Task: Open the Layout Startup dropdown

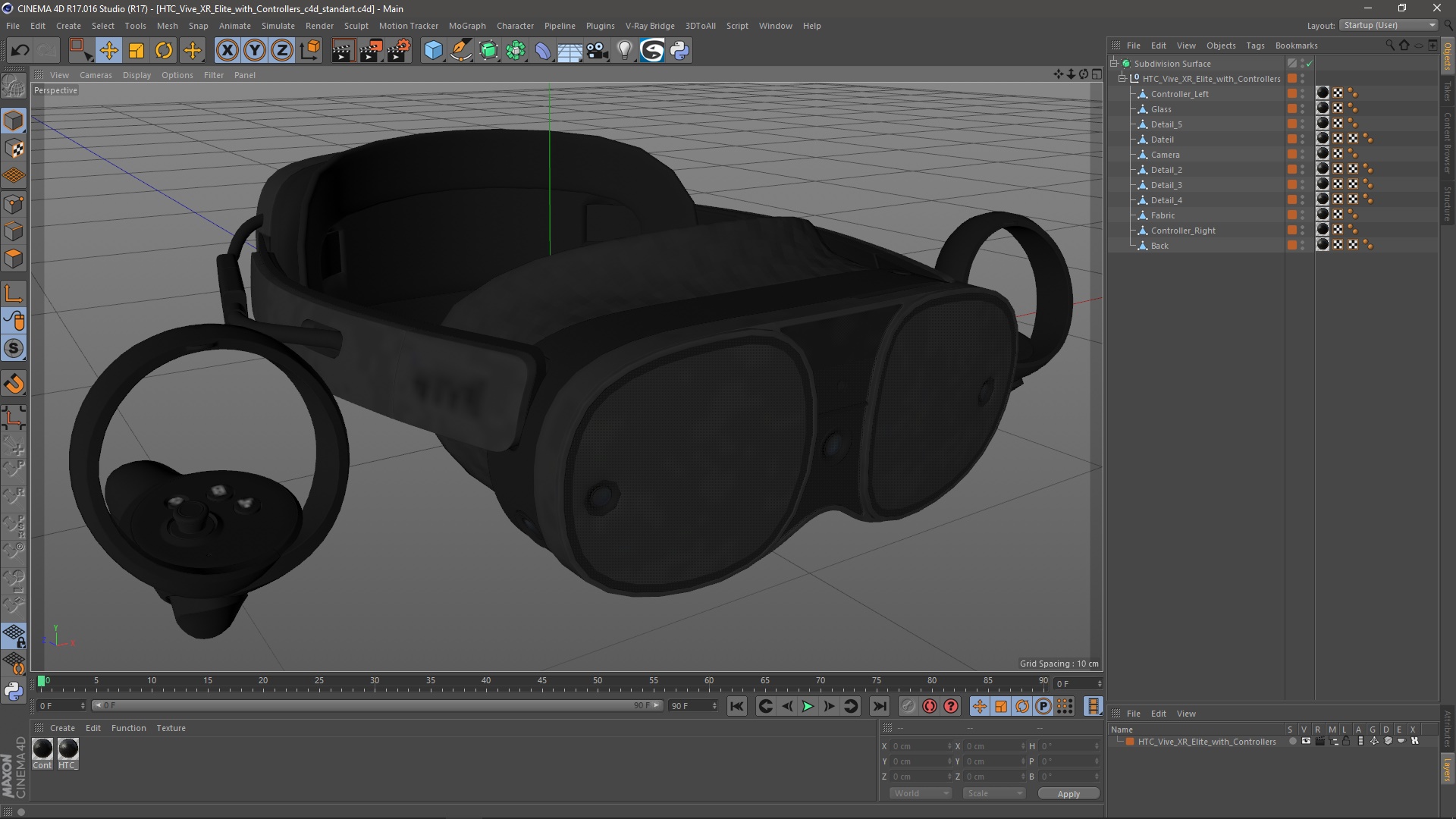Action: 1389,25
